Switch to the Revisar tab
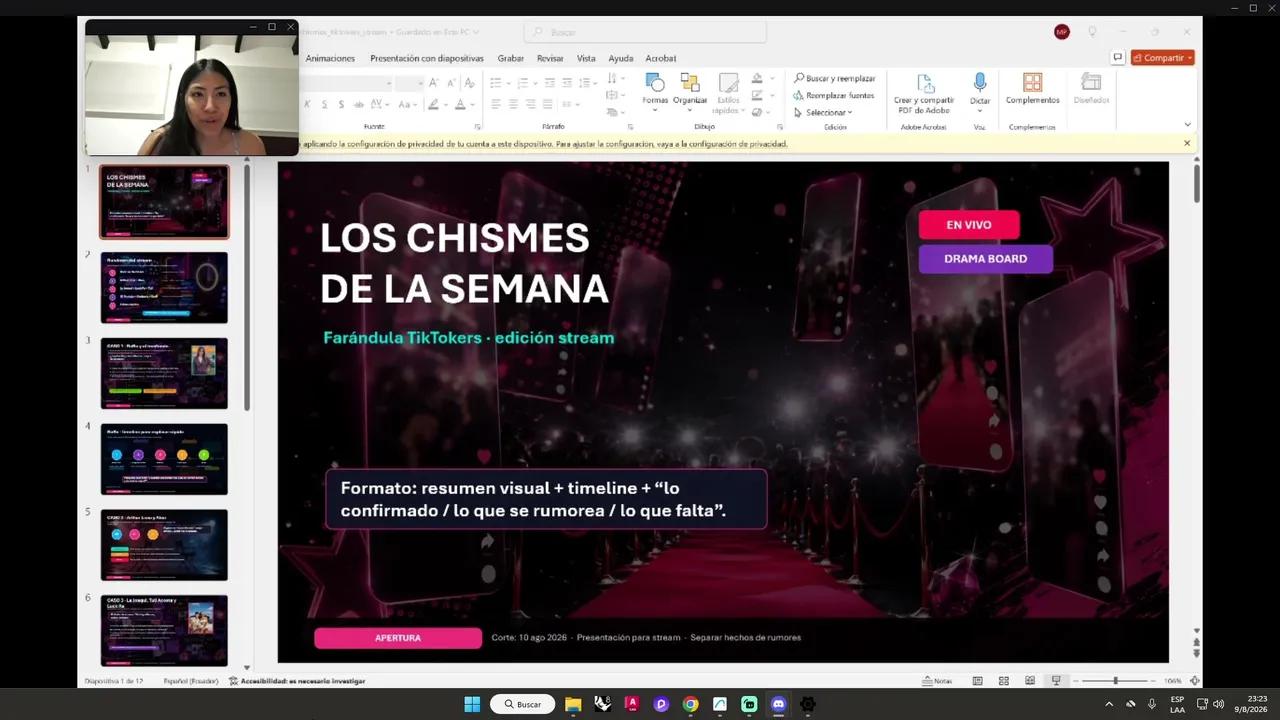The height and width of the screenshot is (720, 1280). 550,58
